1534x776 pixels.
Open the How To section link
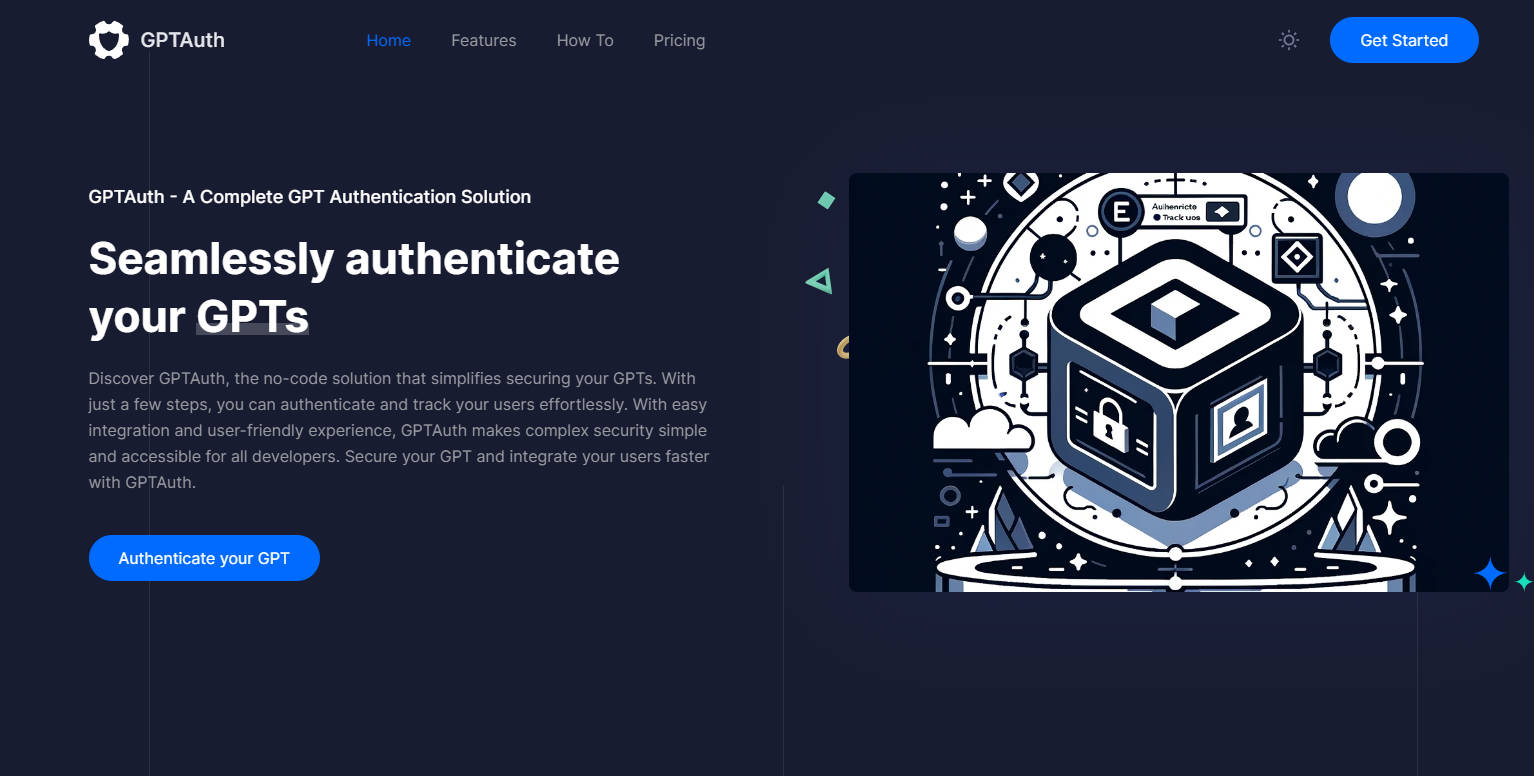[585, 40]
